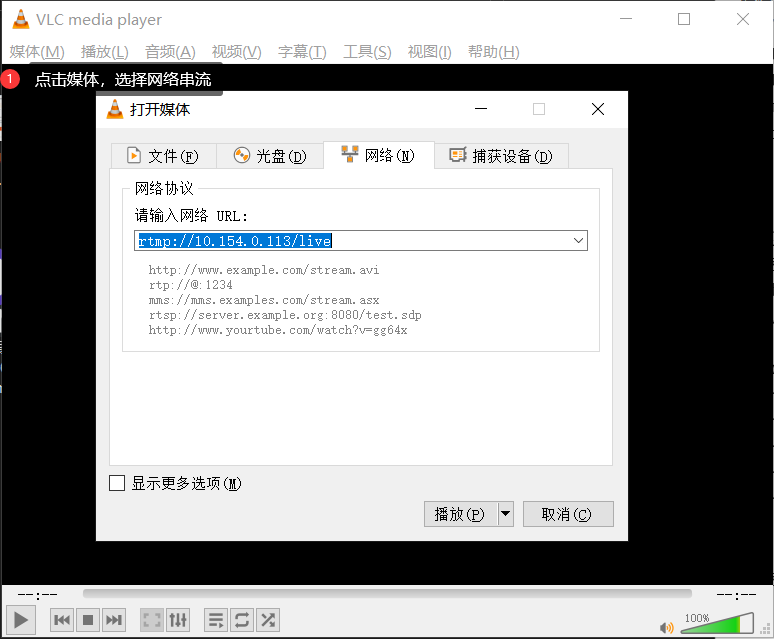Adjust the 100% volume slider
Viewport: 774px width, 639px height.
tap(717, 623)
